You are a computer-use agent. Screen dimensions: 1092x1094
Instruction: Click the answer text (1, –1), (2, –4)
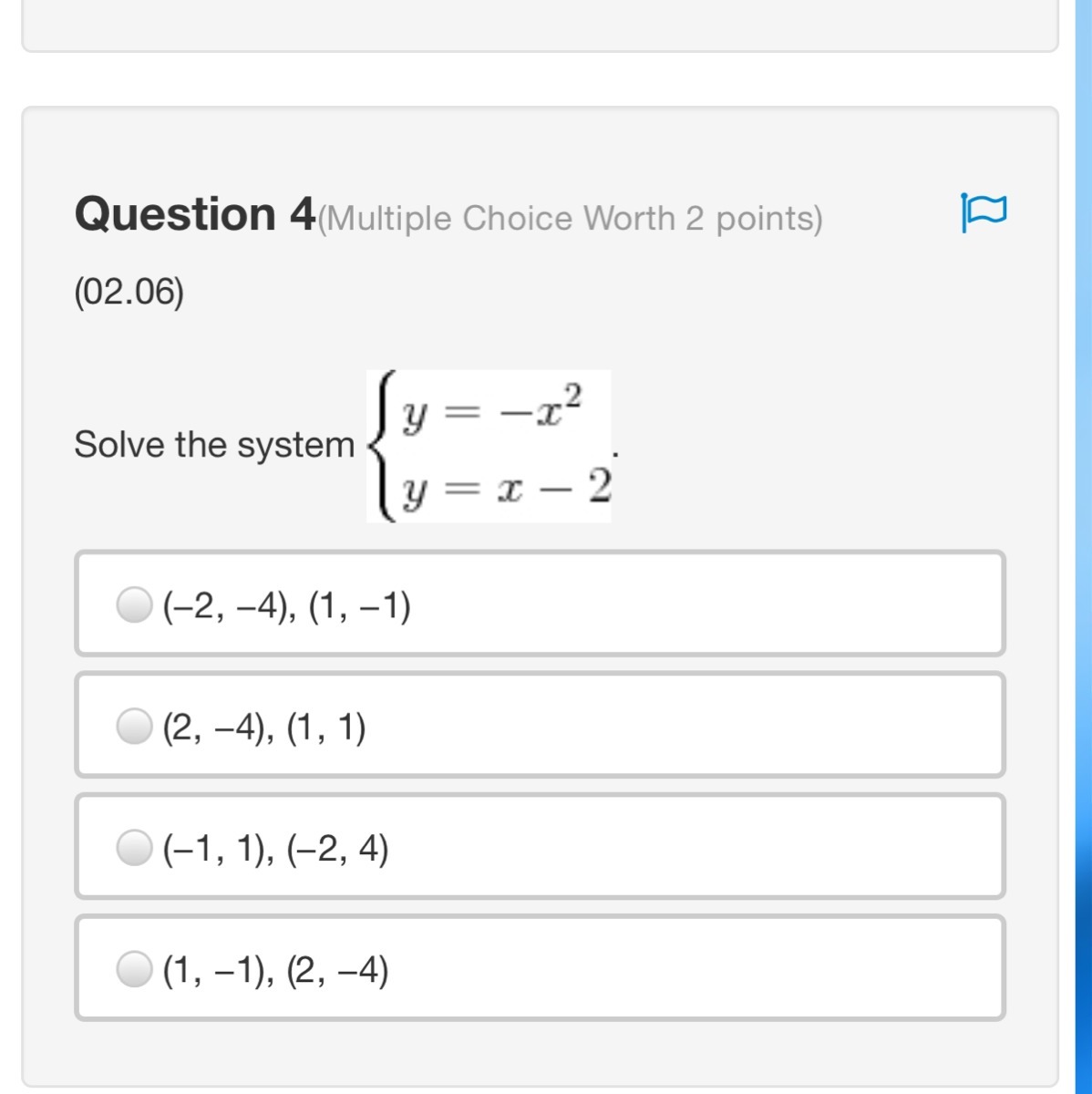coord(275,969)
